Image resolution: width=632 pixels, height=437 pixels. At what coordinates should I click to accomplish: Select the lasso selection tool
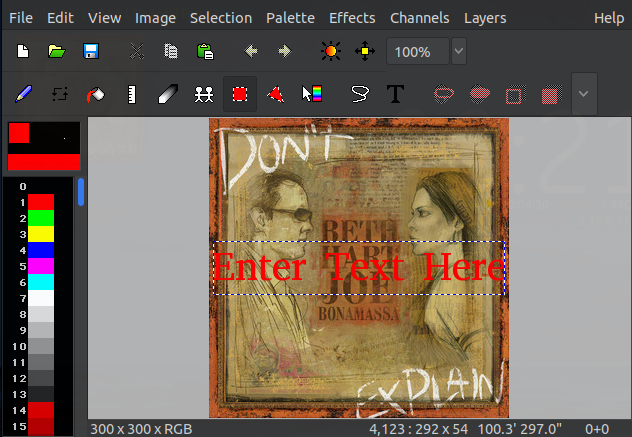click(360, 94)
